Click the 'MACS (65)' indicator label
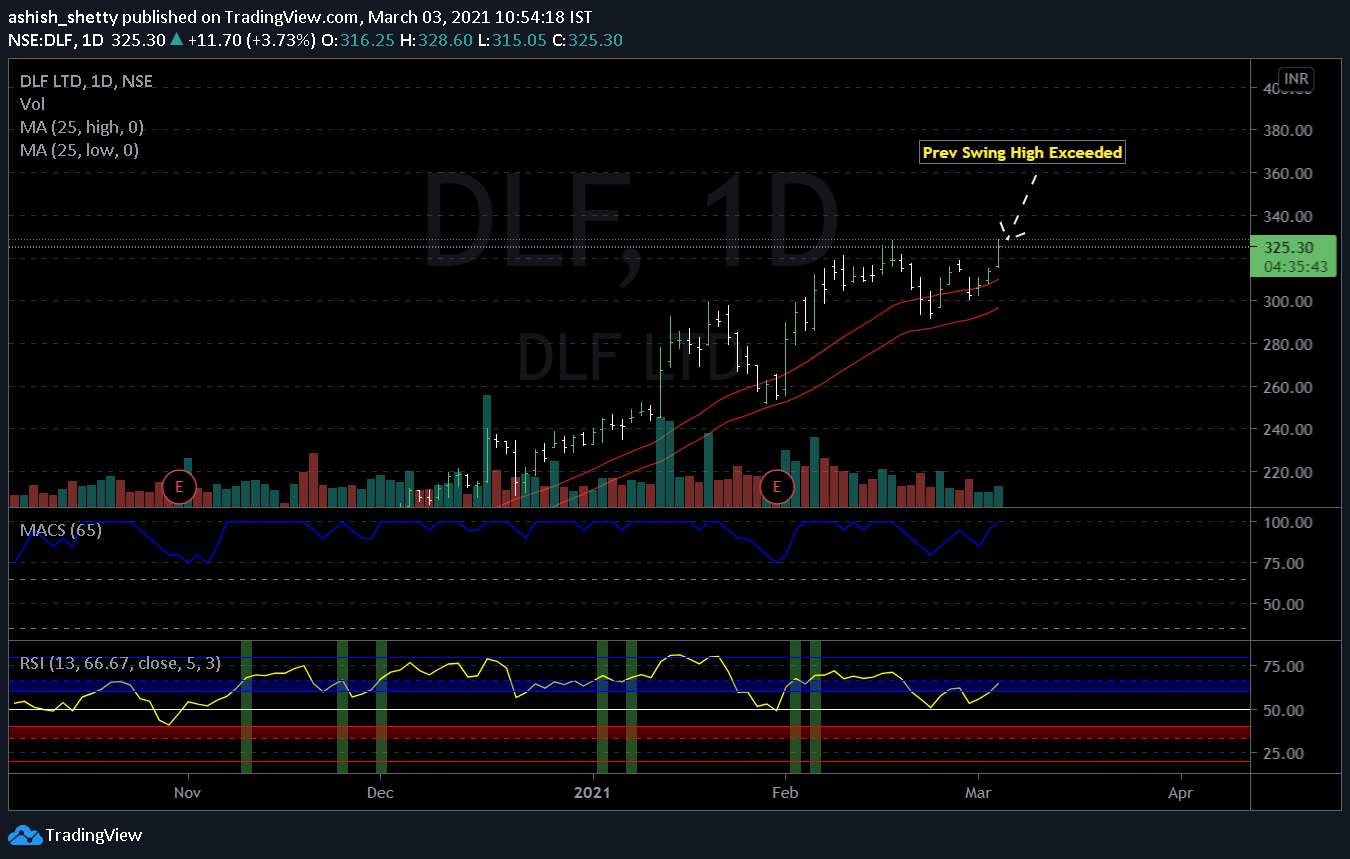Image resolution: width=1350 pixels, height=859 pixels. point(60,530)
